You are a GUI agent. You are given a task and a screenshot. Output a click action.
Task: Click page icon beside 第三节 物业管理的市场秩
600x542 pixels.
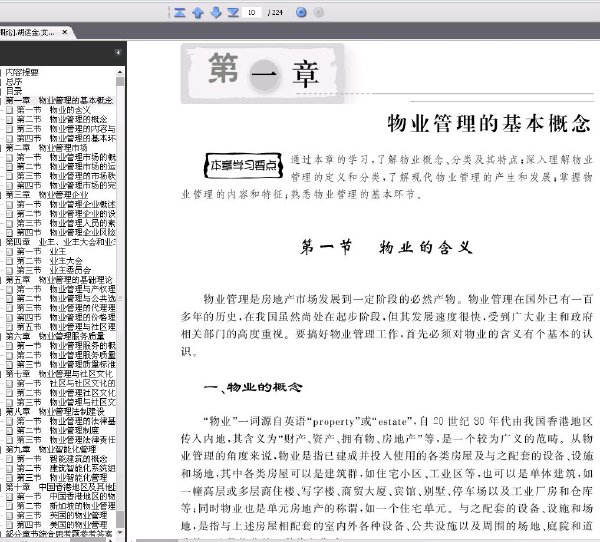pyautogui.click(x=10, y=176)
